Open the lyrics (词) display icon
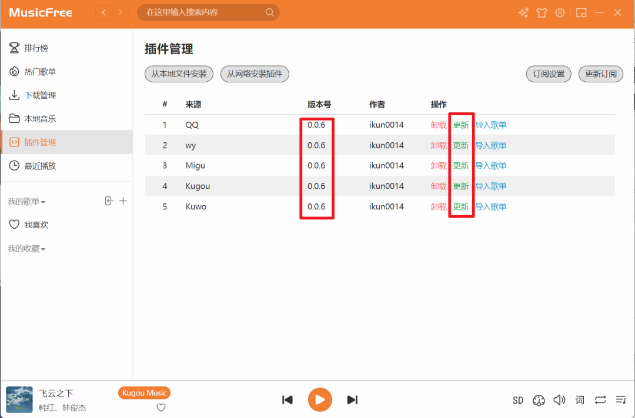 [x=580, y=400]
